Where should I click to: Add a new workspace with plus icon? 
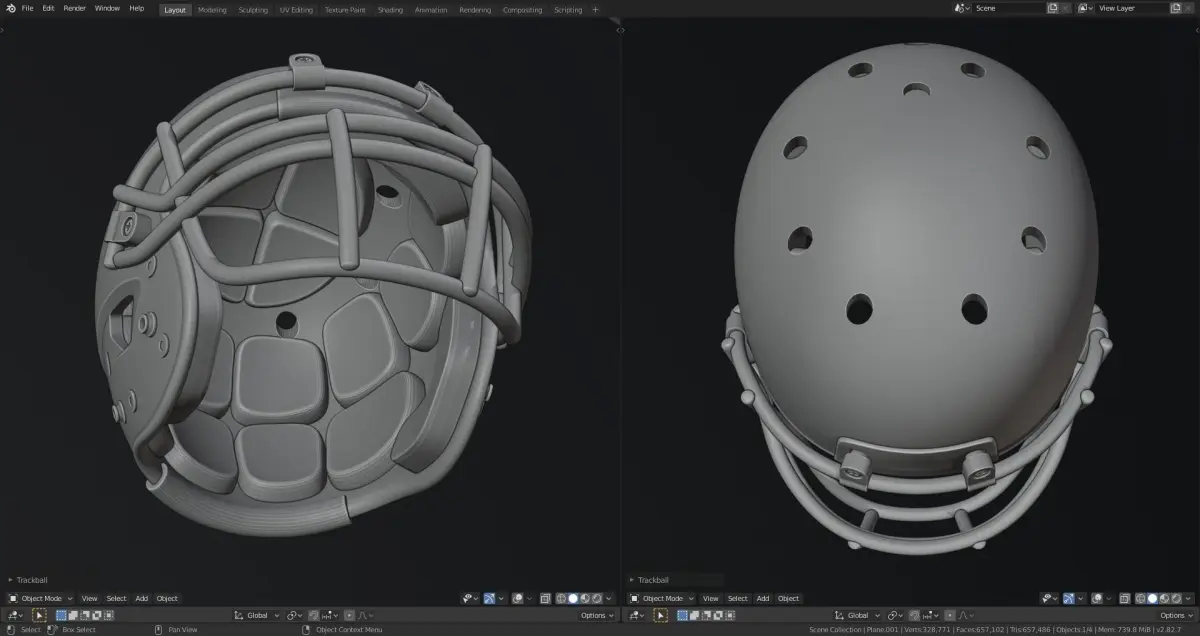click(595, 9)
